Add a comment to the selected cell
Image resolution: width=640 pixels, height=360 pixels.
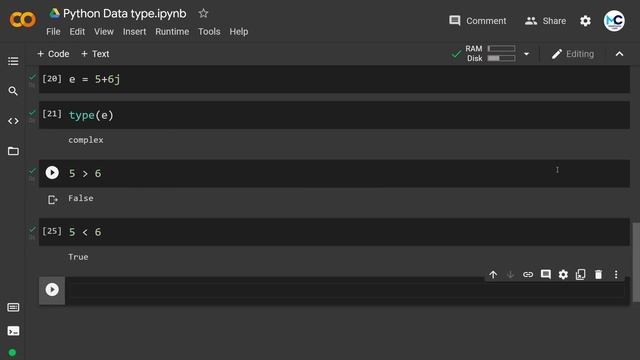[546, 275]
